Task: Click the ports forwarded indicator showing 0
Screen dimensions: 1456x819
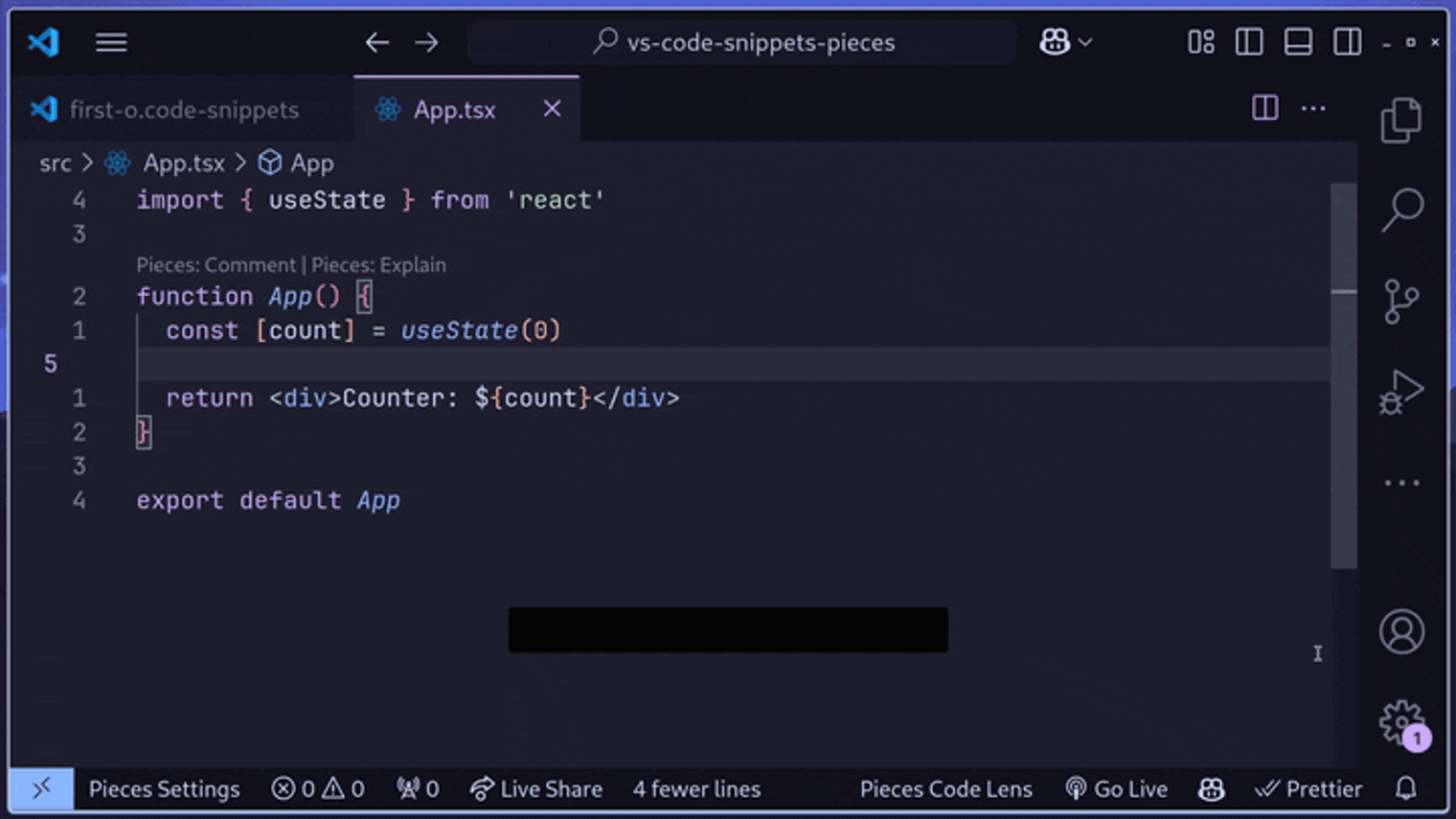Action: [418, 789]
